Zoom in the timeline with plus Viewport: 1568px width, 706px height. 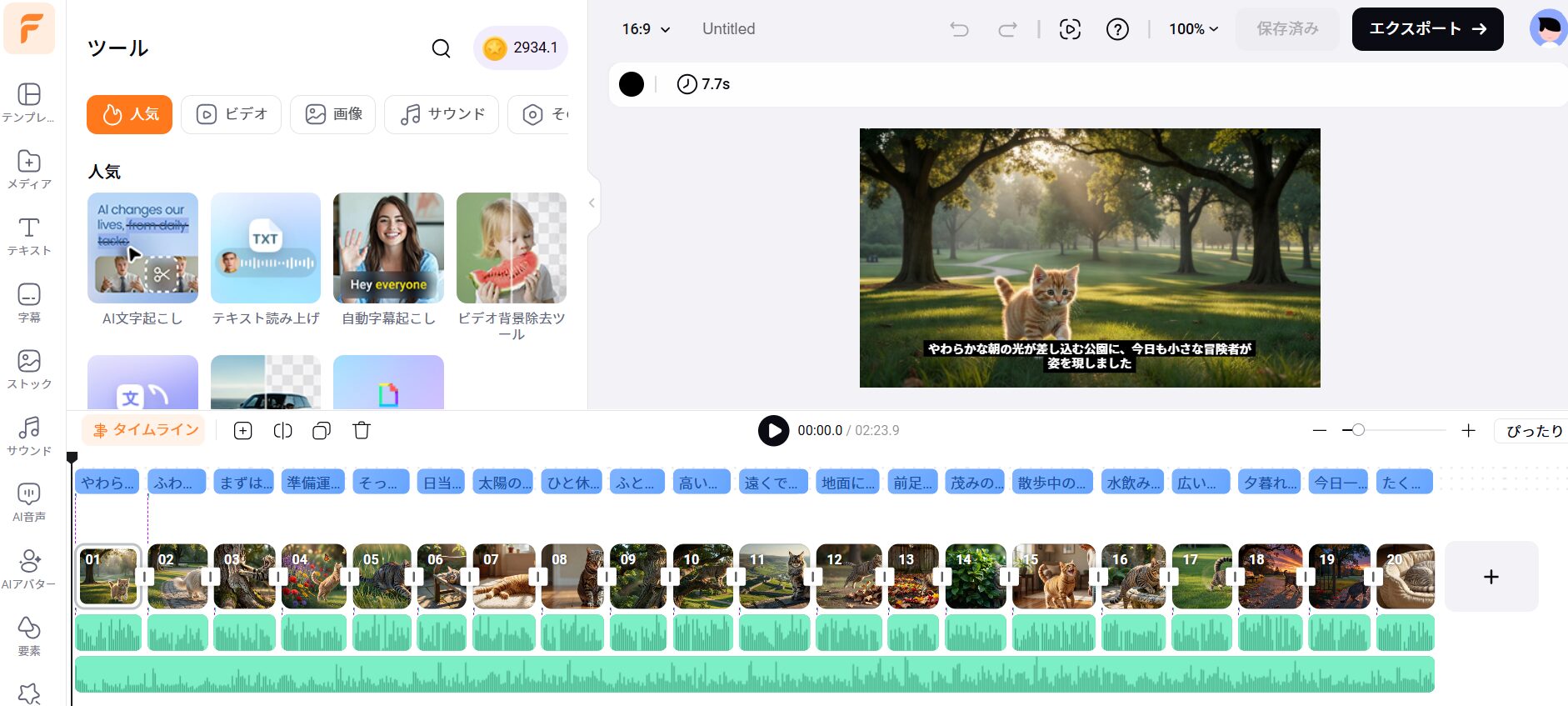click(1468, 430)
